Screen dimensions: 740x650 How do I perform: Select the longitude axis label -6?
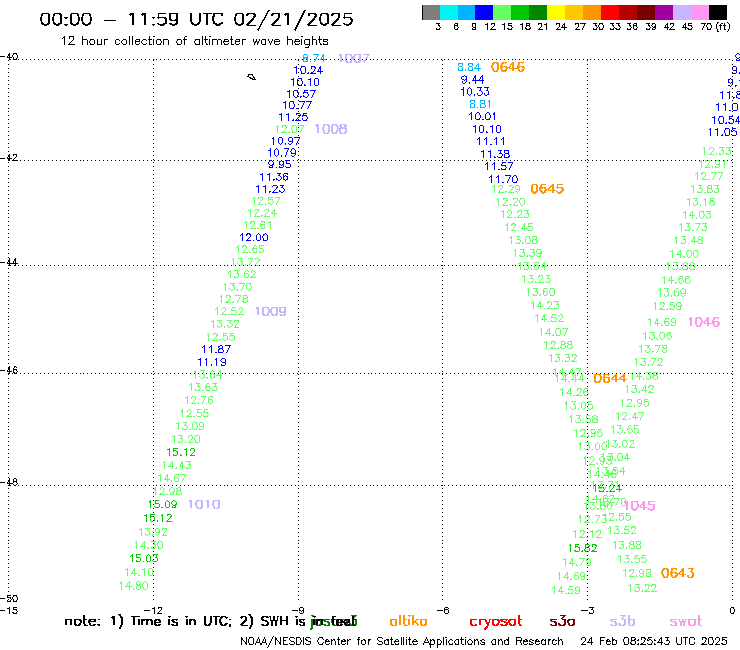pyautogui.click(x=442, y=610)
